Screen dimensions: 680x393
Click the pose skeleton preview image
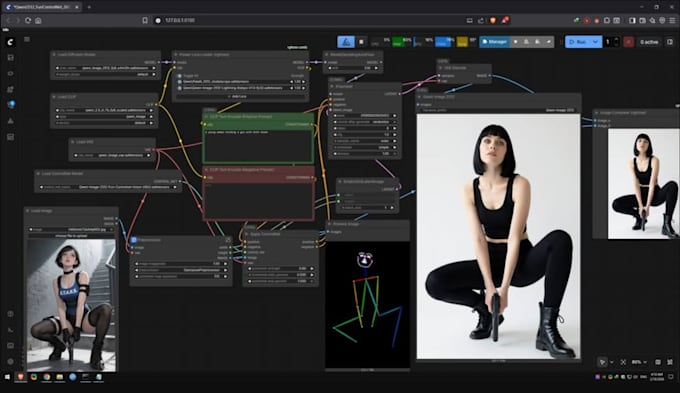pos(367,304)
